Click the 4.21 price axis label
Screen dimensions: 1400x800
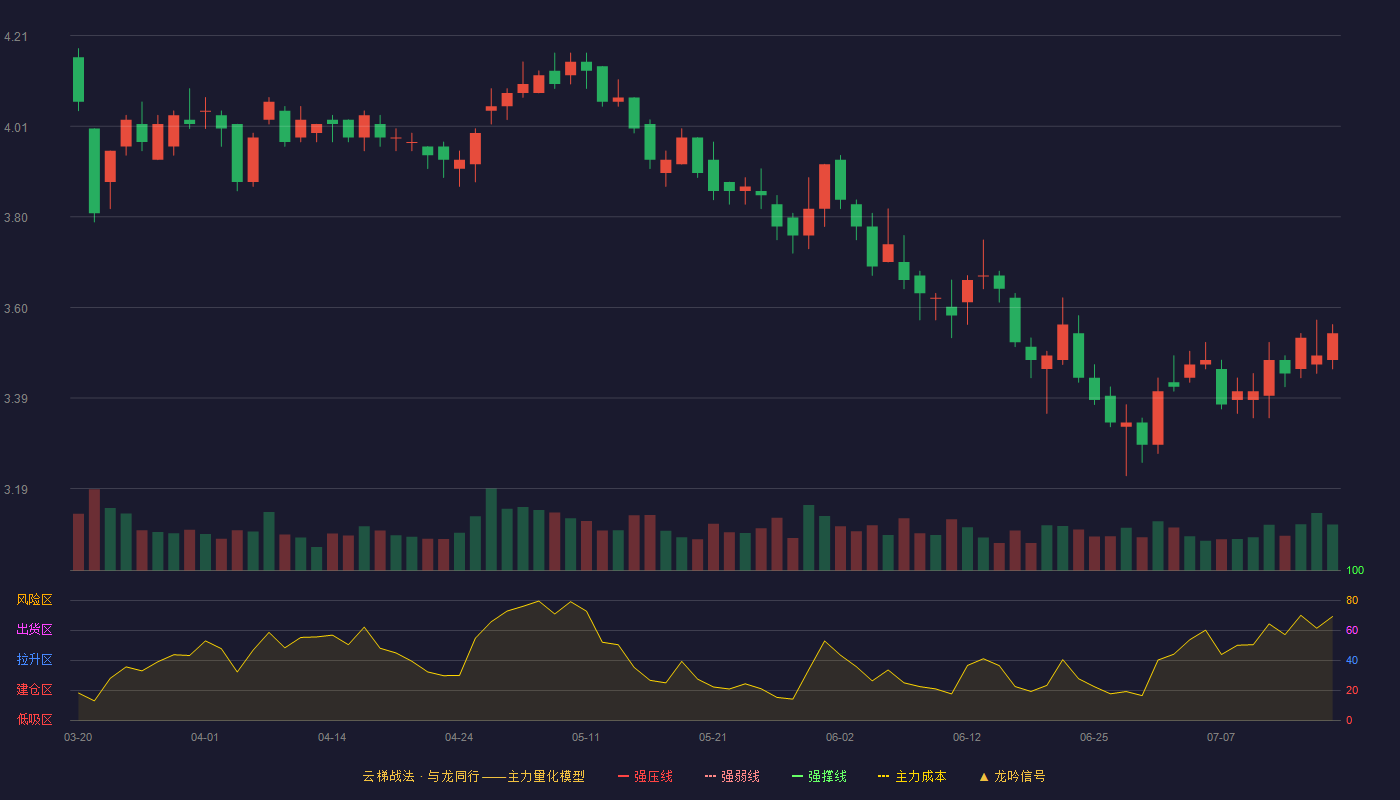tap(16, 37)
